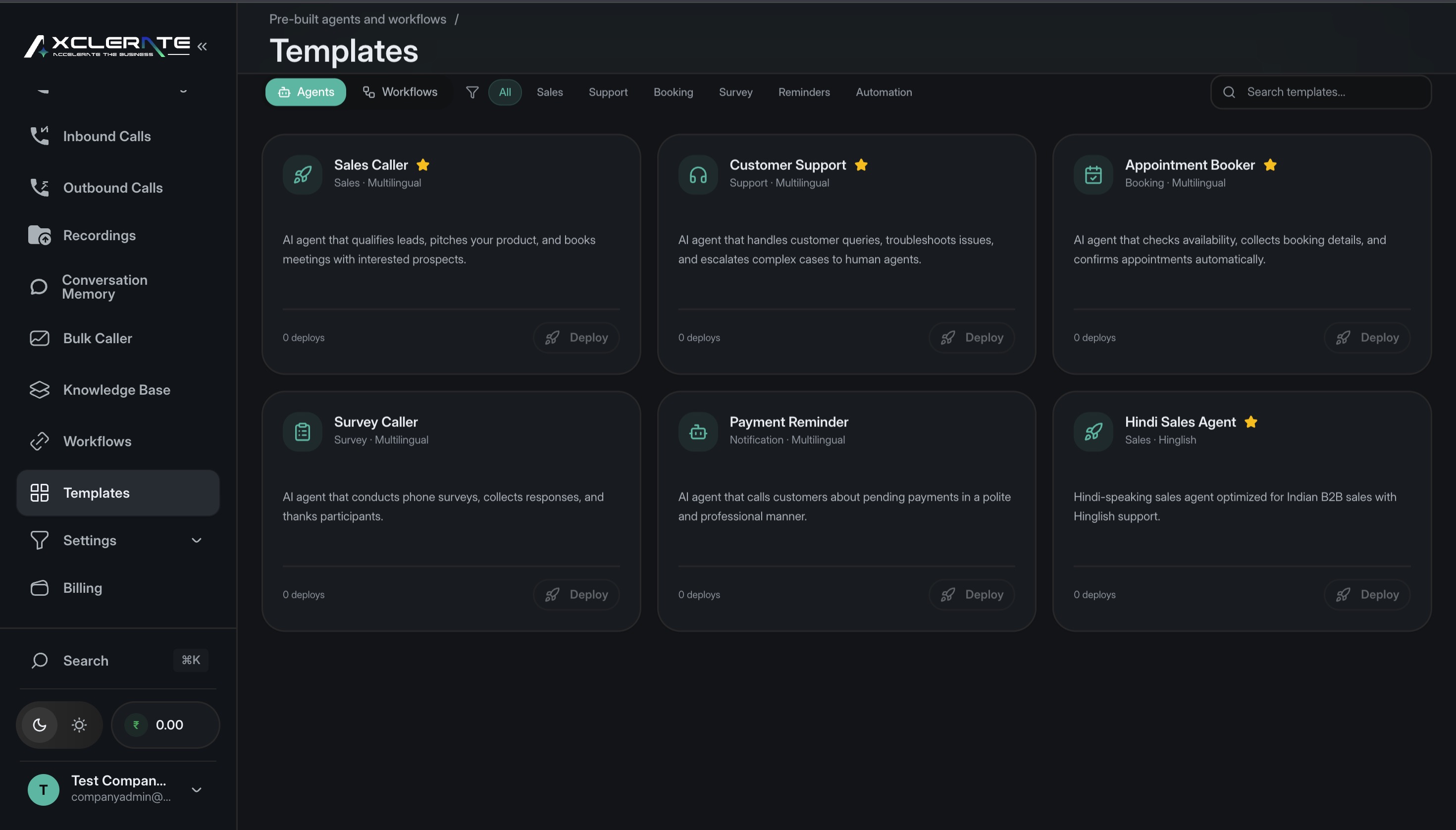Switch to the Workflows tab

tap(401, 92)
